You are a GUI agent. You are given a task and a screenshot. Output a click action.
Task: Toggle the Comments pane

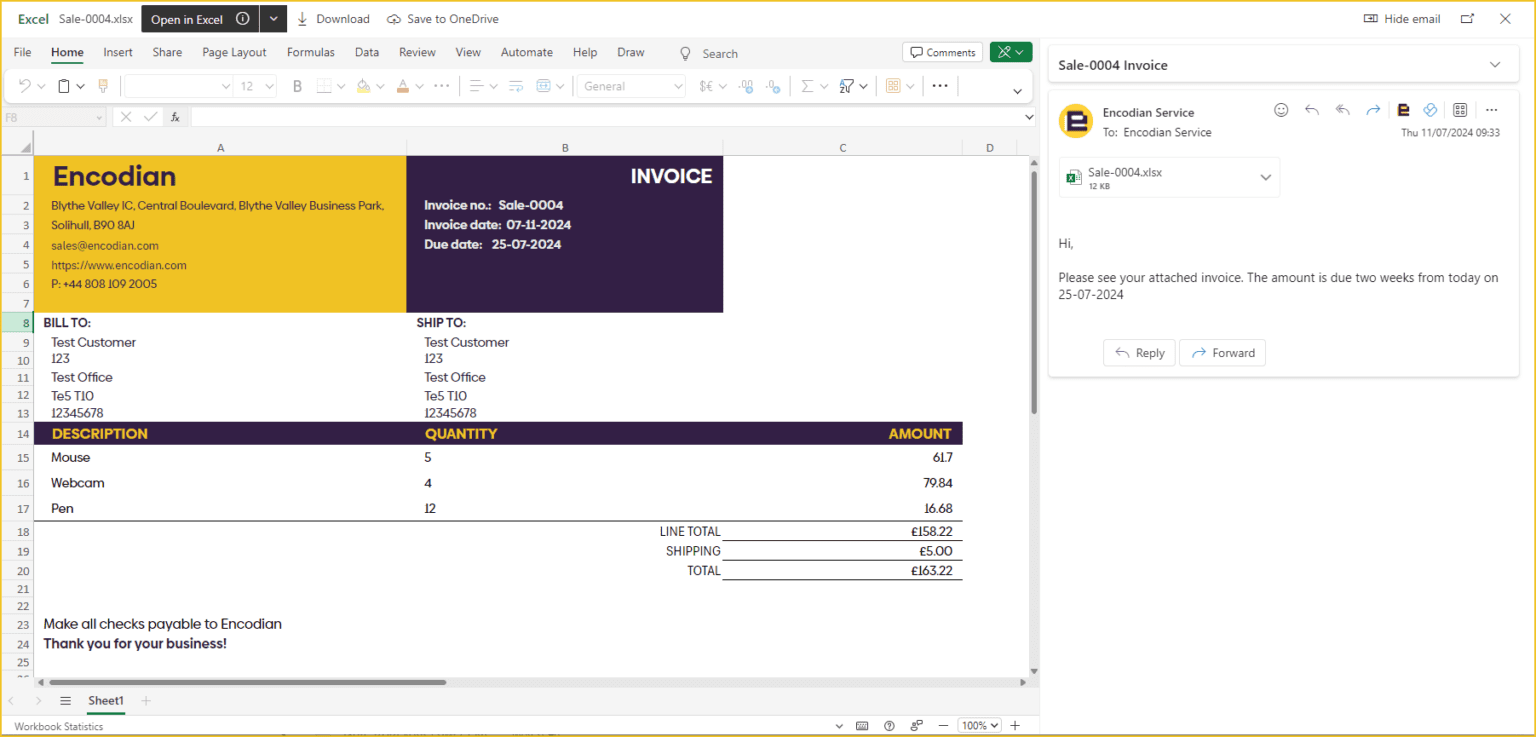pos(942,51)
